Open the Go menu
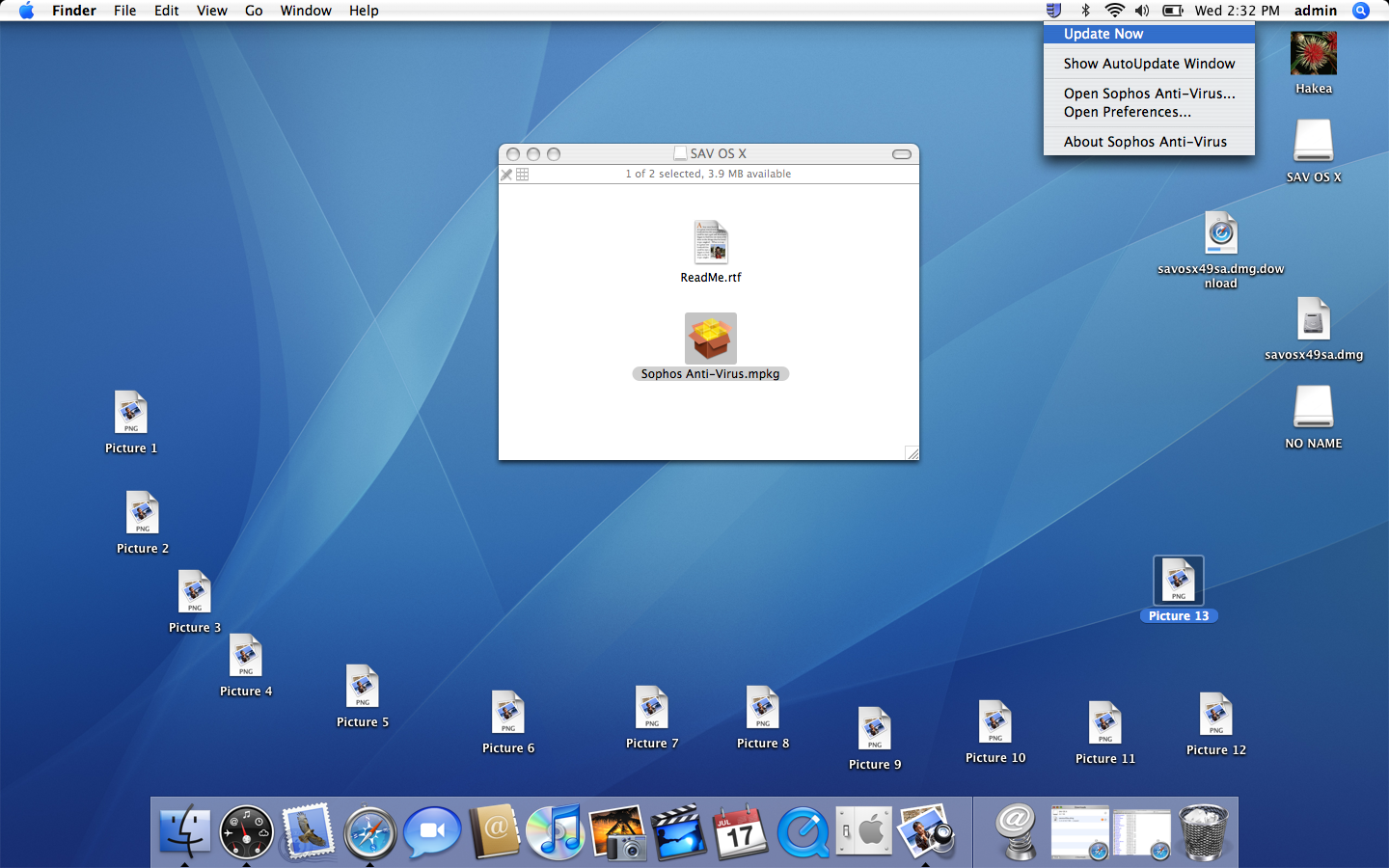Viewport: 1389px width, 868px height. [254, 11]
